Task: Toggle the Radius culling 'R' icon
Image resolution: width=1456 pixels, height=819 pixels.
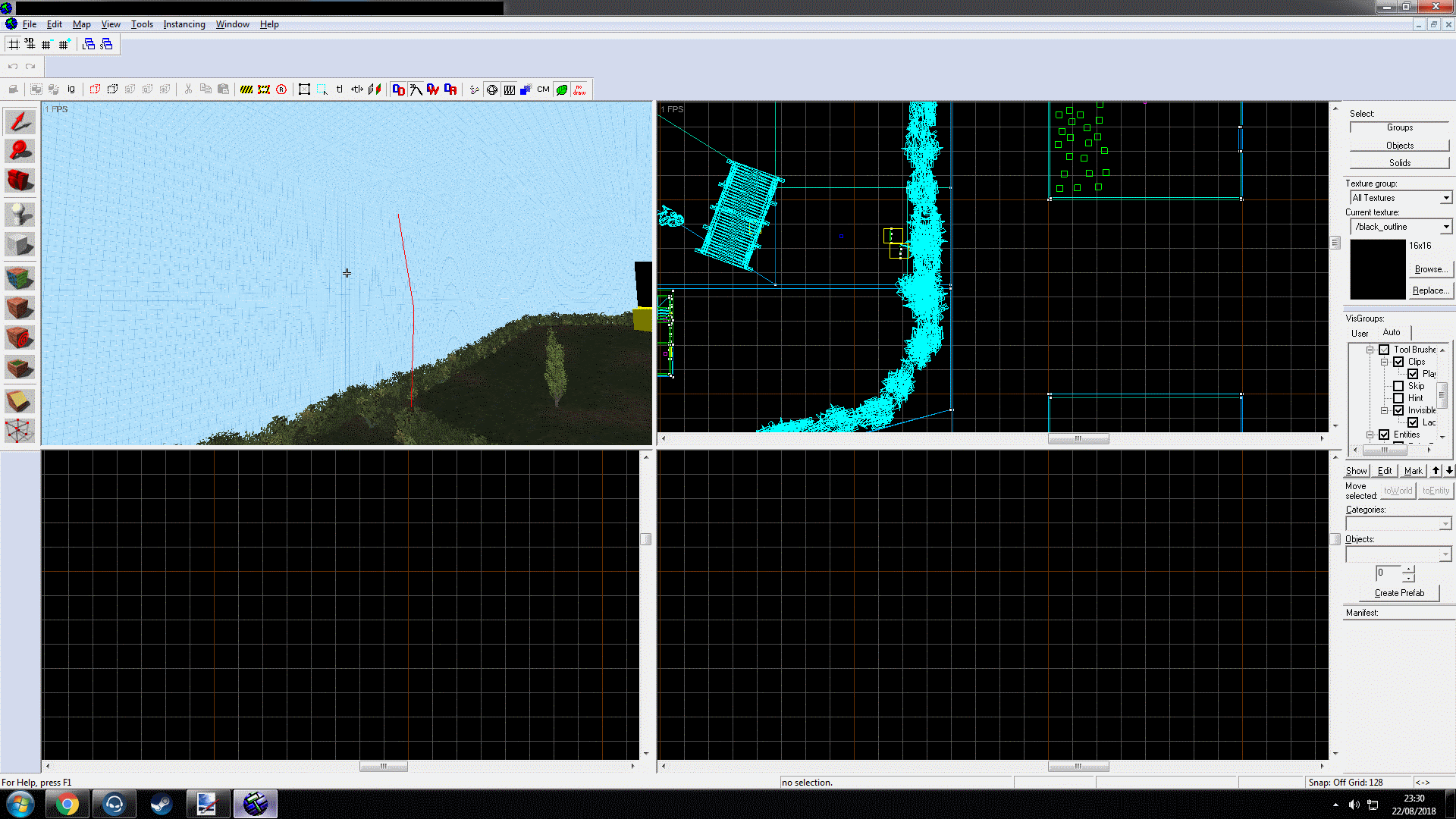Action: [x=281, y=89]
